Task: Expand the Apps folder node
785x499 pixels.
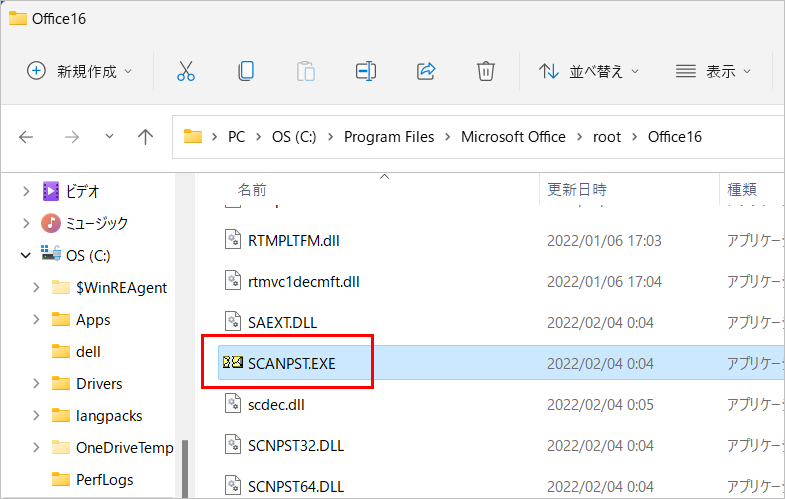Action: point(36,319)
